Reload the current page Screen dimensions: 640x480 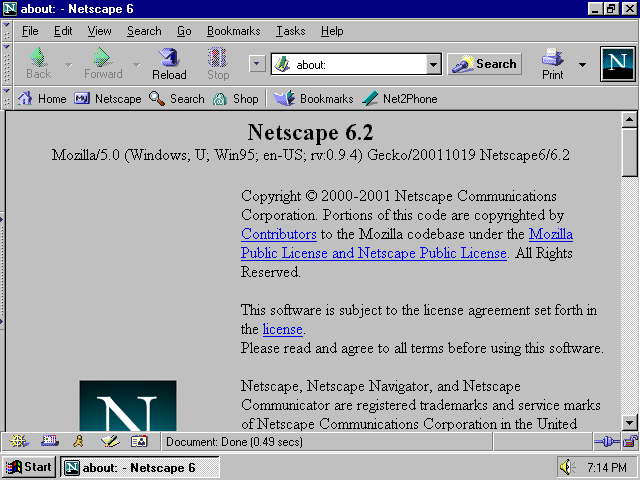tap(169, 63)
